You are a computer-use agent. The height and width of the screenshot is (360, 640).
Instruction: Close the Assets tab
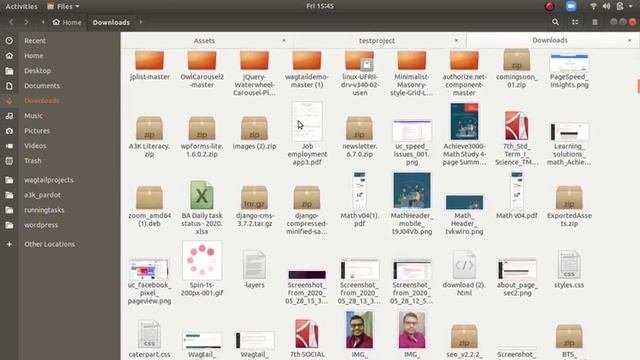(x=284, y=40)
